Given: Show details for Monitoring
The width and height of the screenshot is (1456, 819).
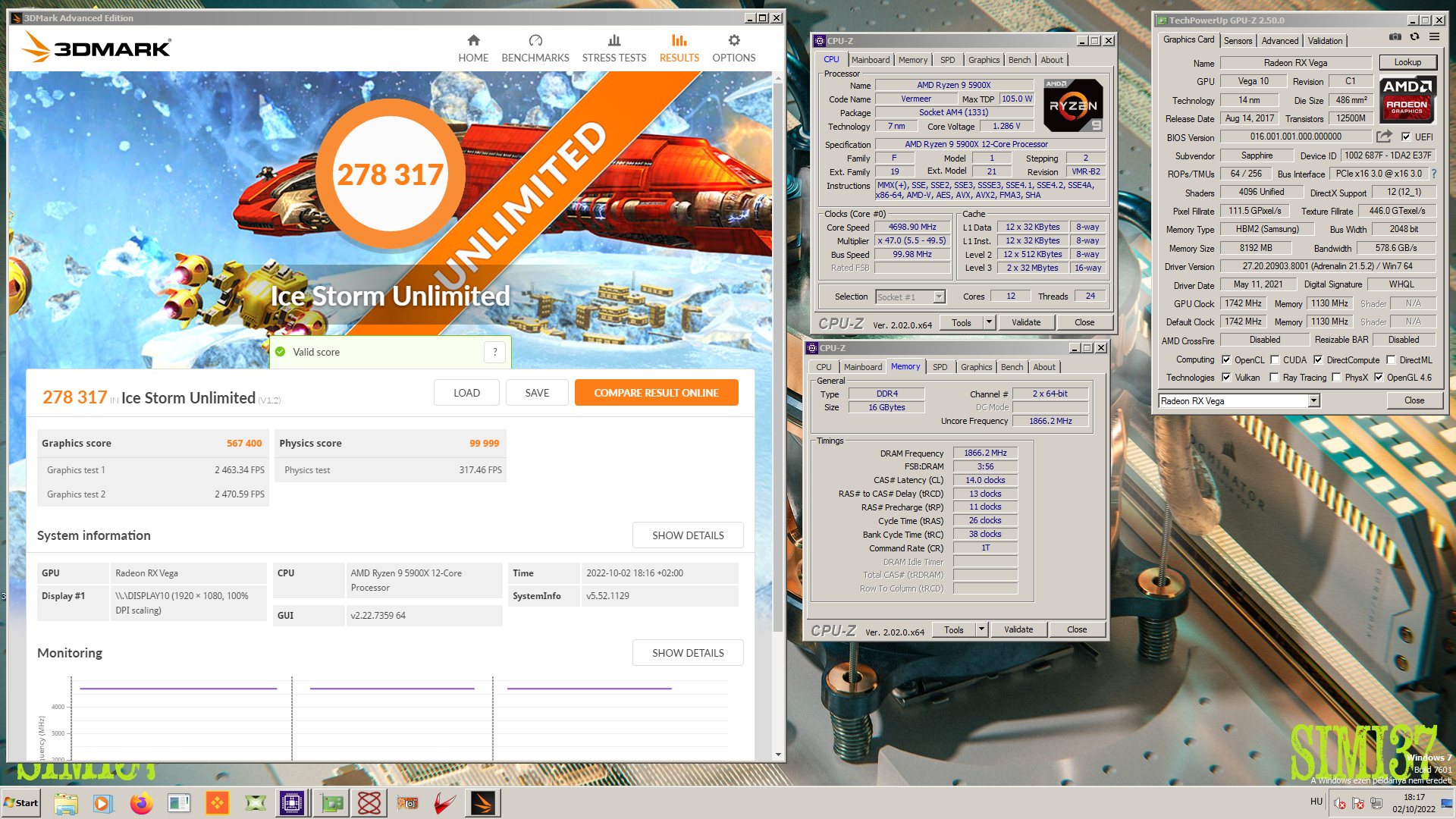Looking at the screenshot, I should [688, 653].
